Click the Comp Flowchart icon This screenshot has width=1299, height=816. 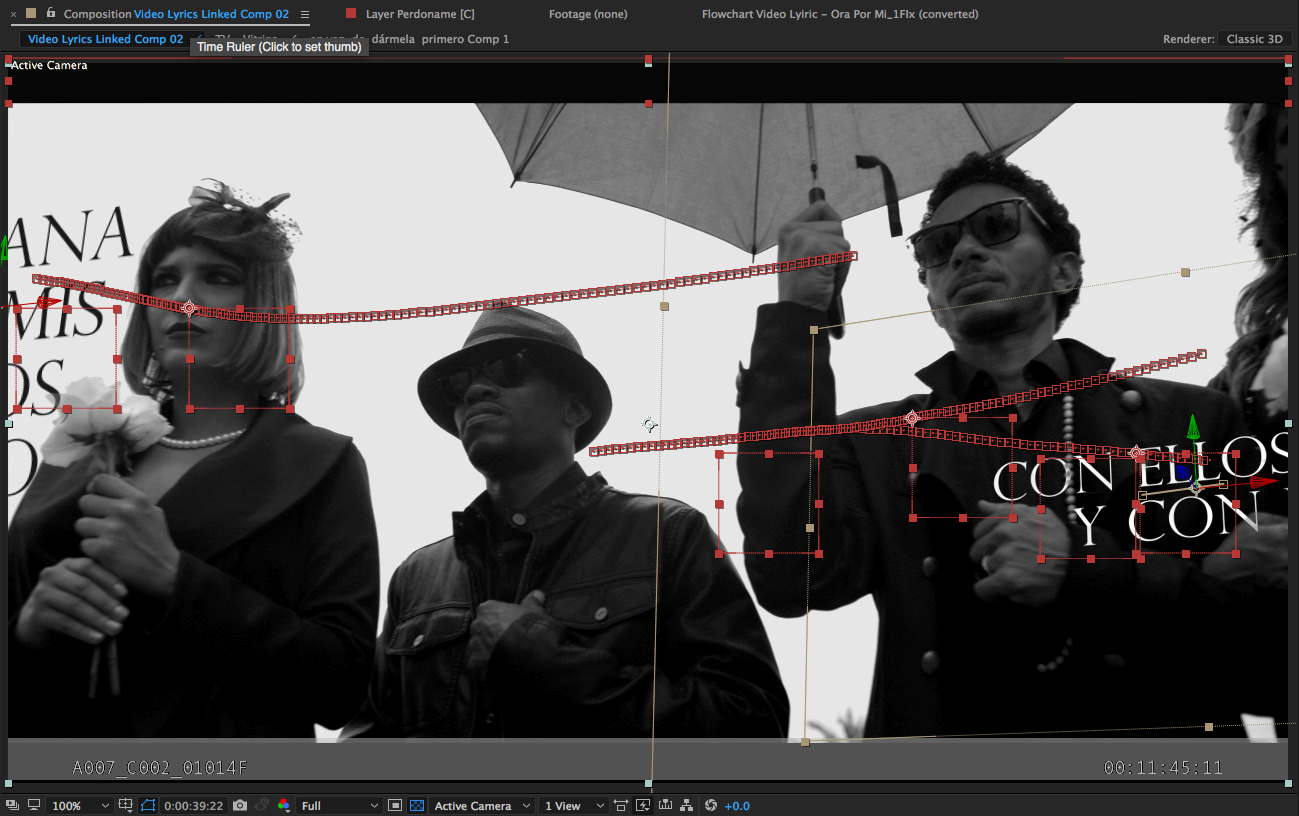tap(688, 805)
